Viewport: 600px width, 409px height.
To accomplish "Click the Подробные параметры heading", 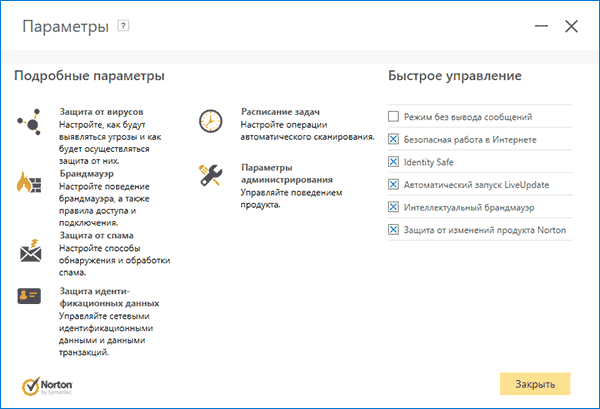I will click(90, 76).
